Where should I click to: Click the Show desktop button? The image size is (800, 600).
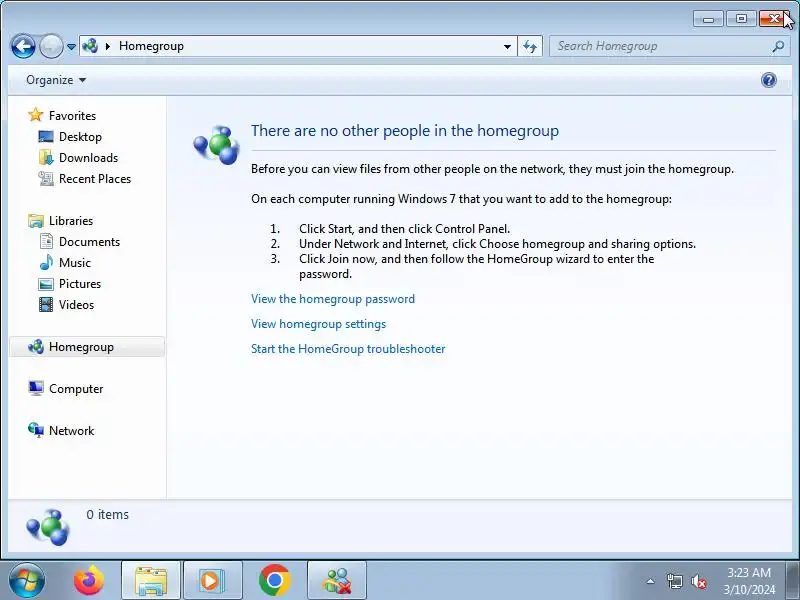[x=793, y=581]
